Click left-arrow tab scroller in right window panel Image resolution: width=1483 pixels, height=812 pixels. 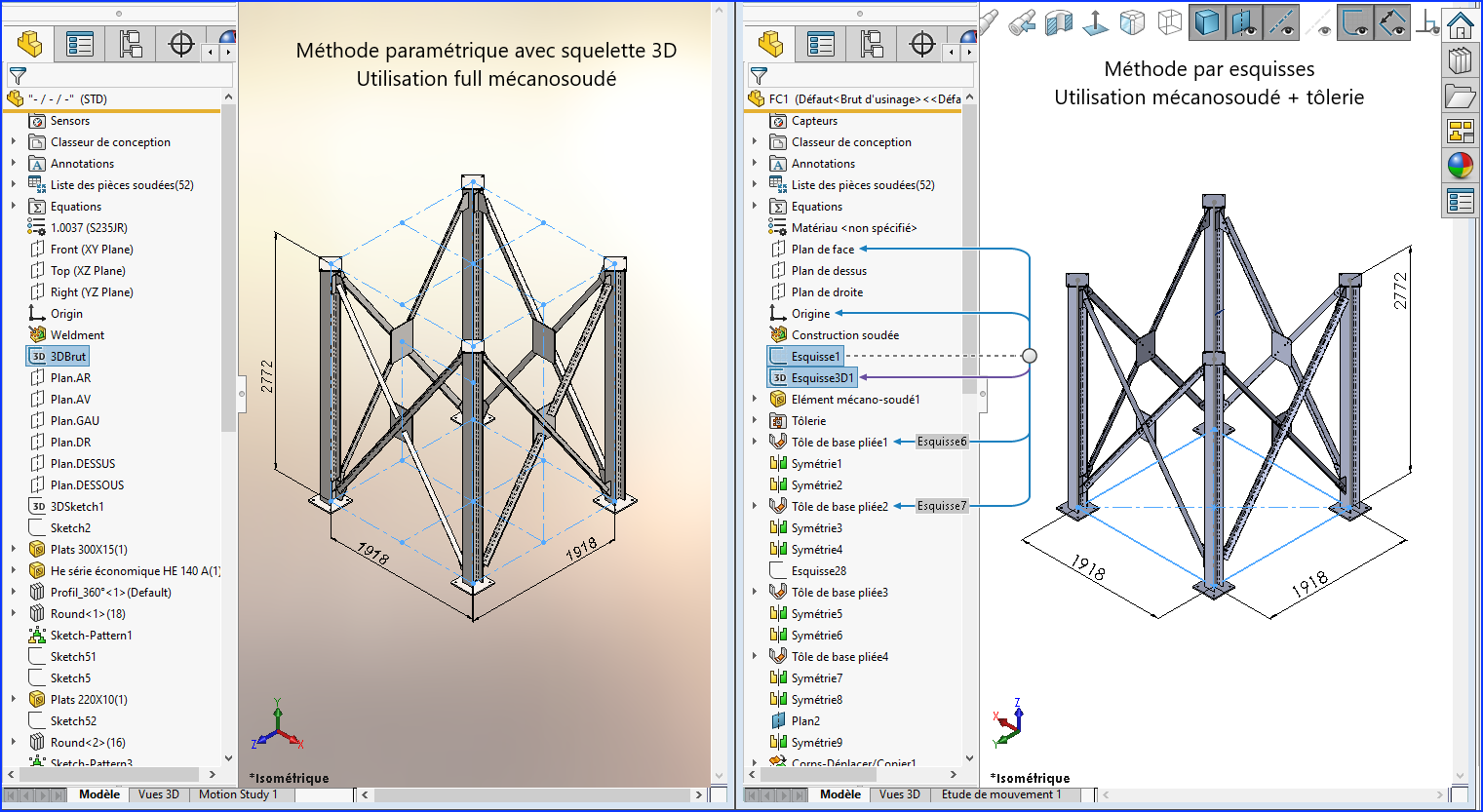click(x=952, y=52)
